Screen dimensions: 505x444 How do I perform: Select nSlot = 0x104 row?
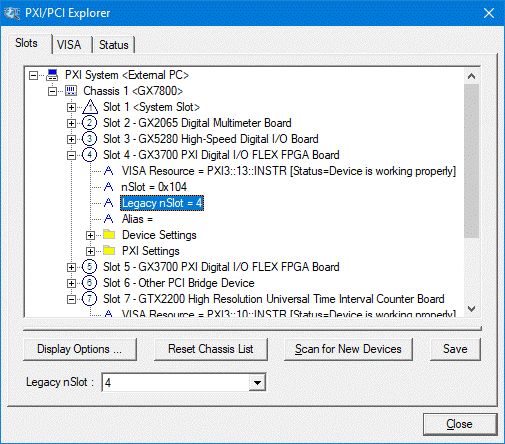tap(154, 187)
